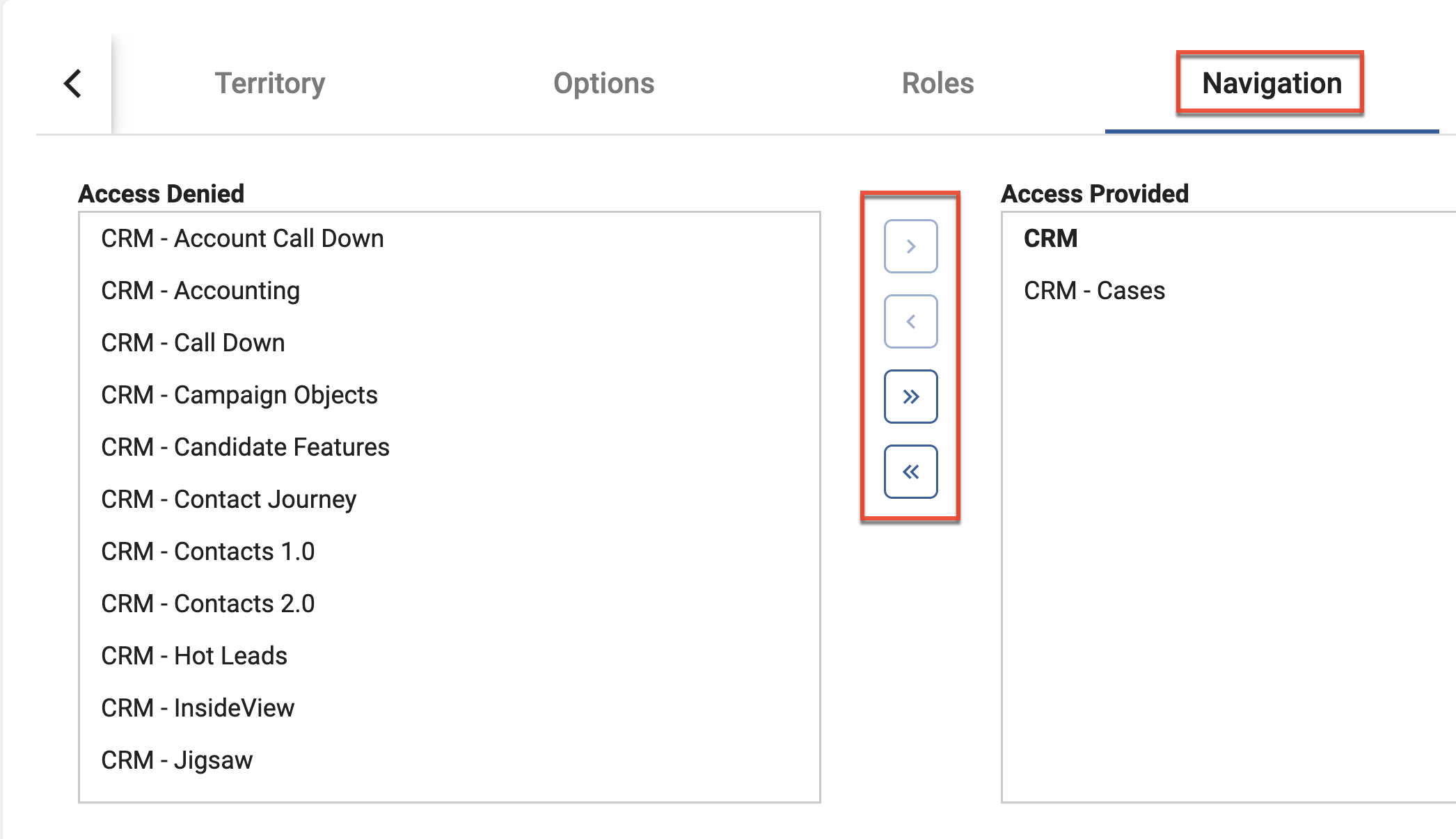Select CRM - Contacts 1.0
Screen dimensions: 1456x839
click(x=207, y=552)
